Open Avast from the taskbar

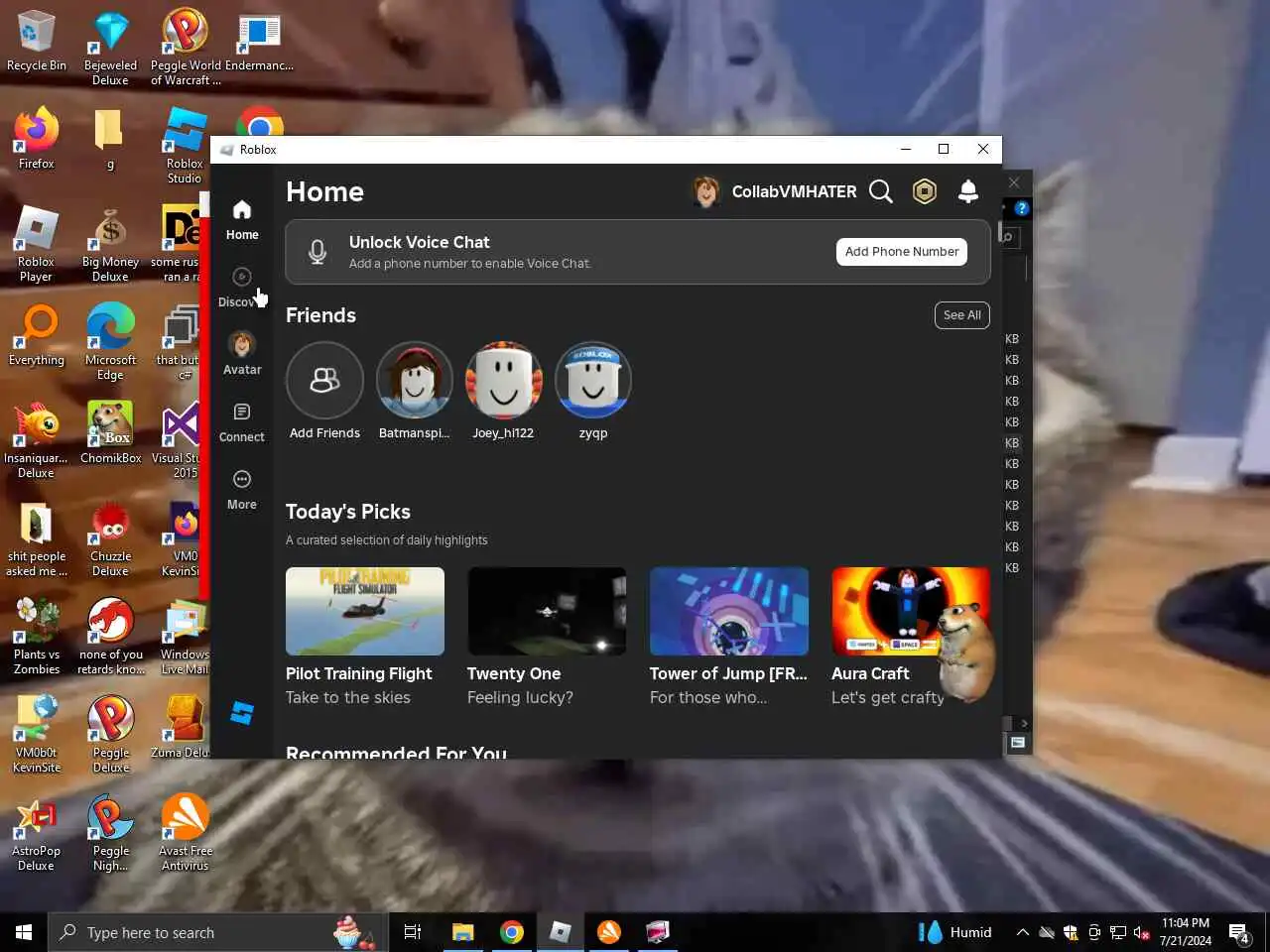click(x=609, y=932)
